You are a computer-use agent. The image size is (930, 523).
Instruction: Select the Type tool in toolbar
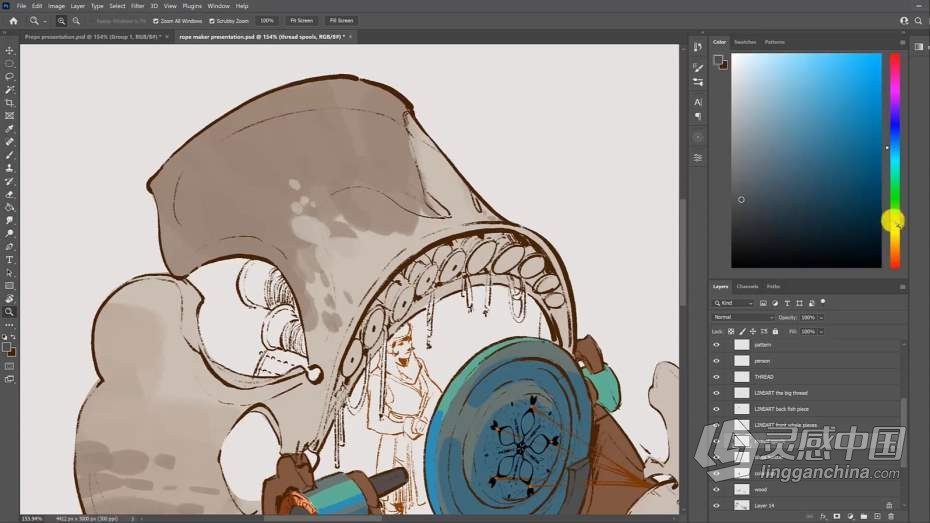[x=10, y=260]
